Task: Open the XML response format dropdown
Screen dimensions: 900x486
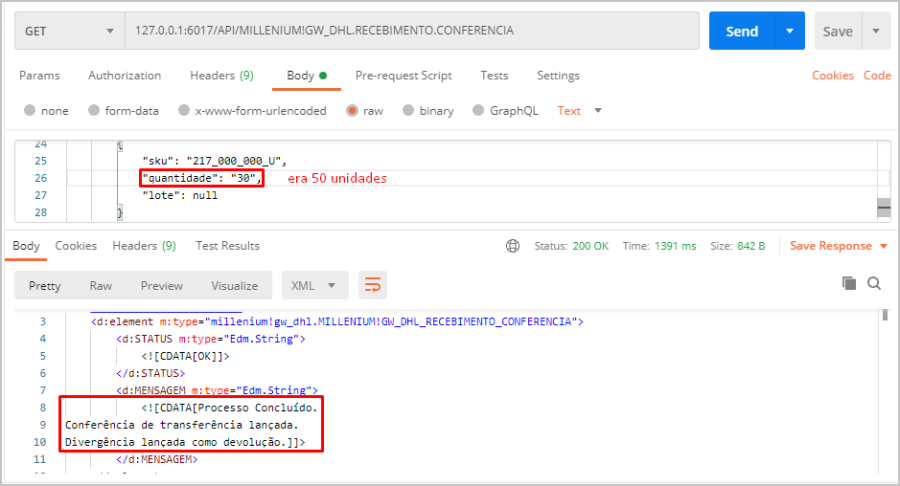Action: coord(315,285)
